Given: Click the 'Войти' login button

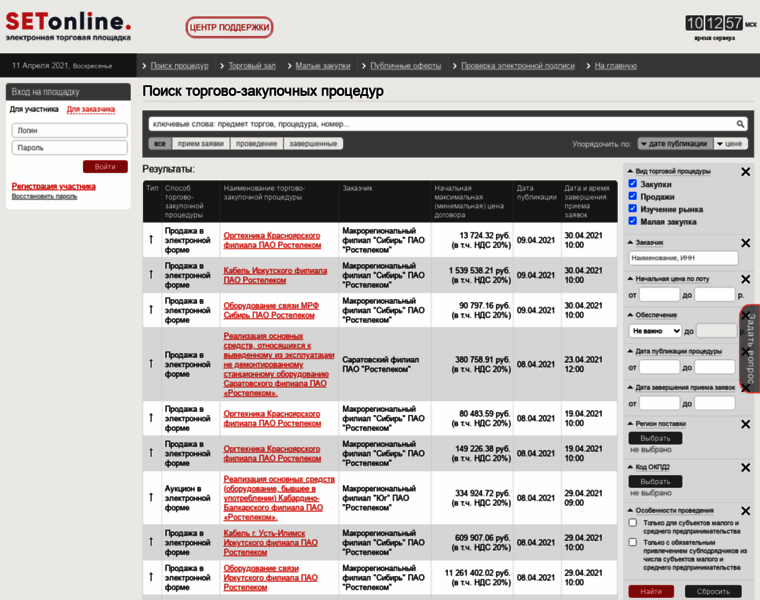Looking at the screenshot, I should 105,167.
